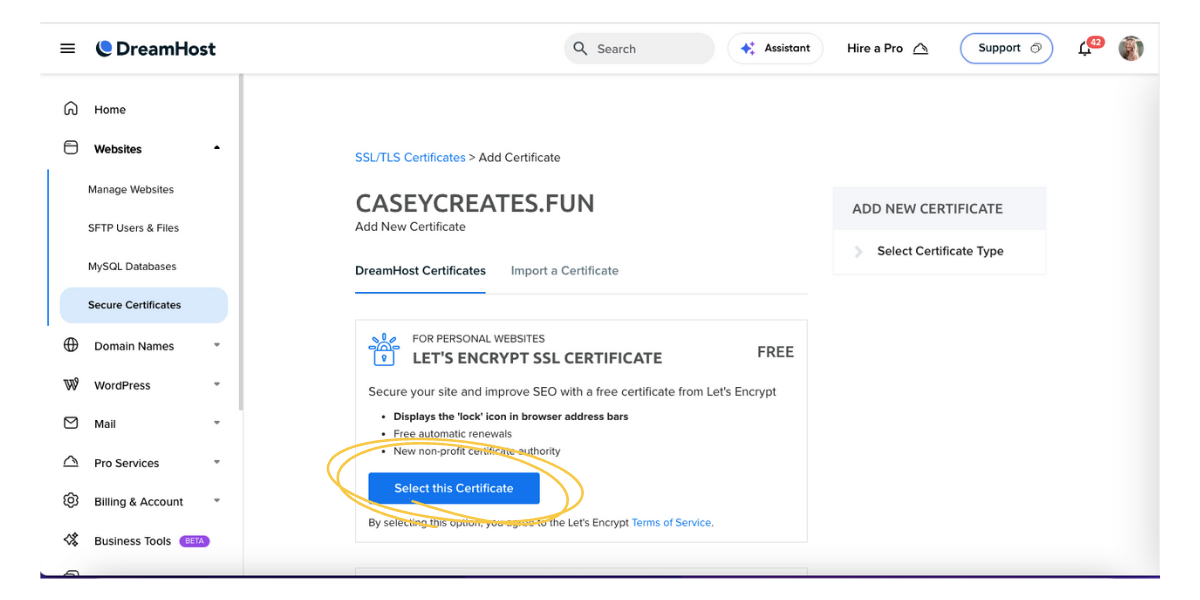The image size is (1200, 600).
Task: Open the Assistant sparkle button
Action: pos(775,48)
